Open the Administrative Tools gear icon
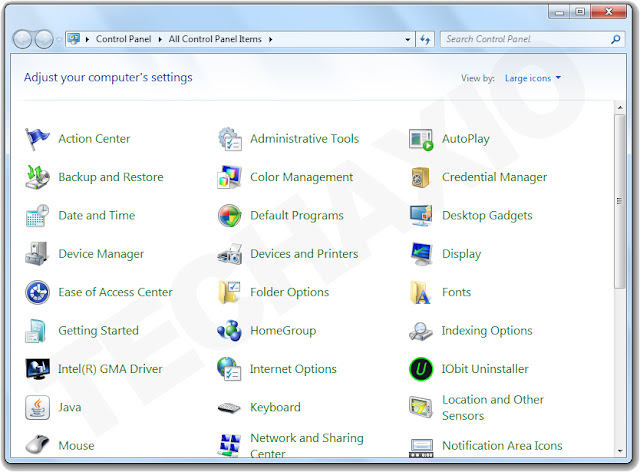The image size is (640, 472). [229, 139]
